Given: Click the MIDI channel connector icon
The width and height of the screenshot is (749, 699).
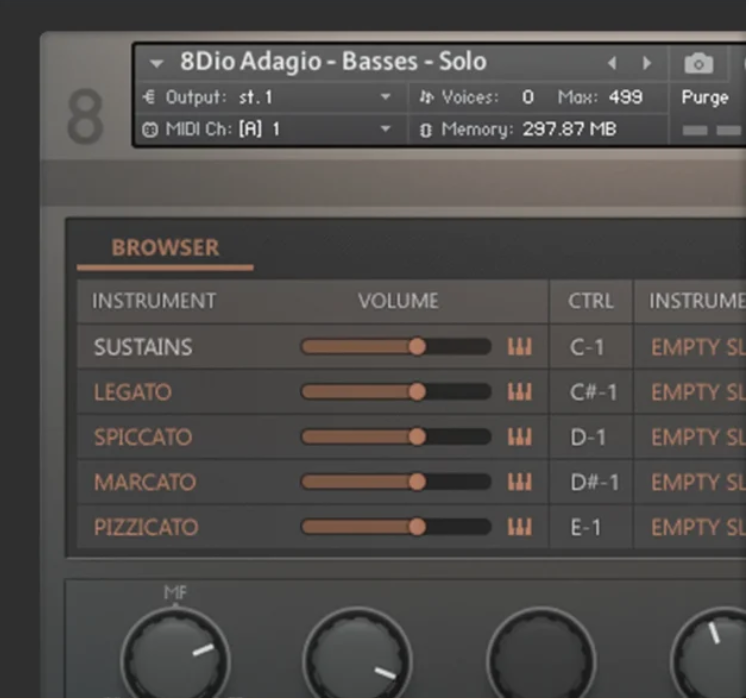Looking at the screenshot, I should click(150, 129).
